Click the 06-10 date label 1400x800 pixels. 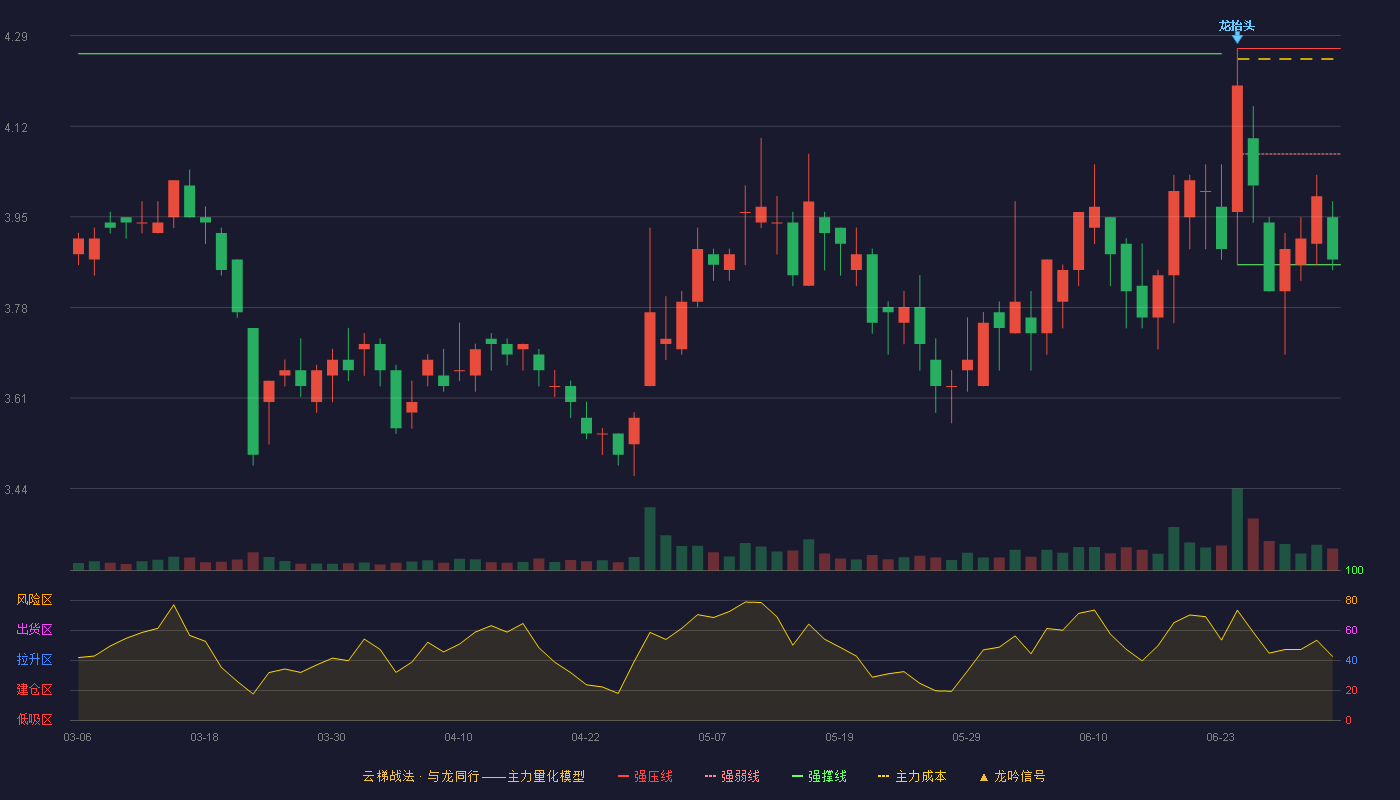[x=1093, y=737]
